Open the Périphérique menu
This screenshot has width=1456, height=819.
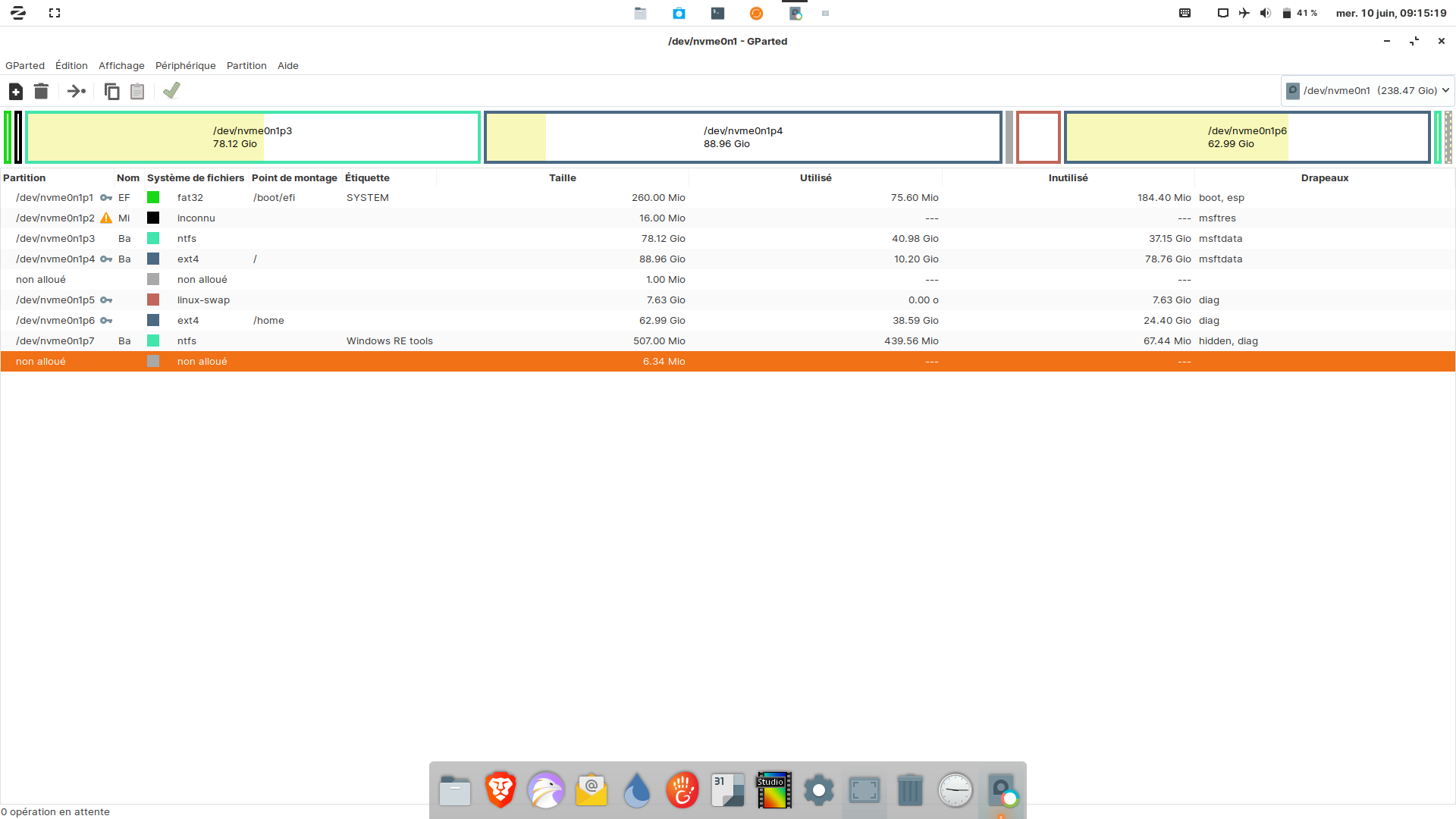click(185, 66)
